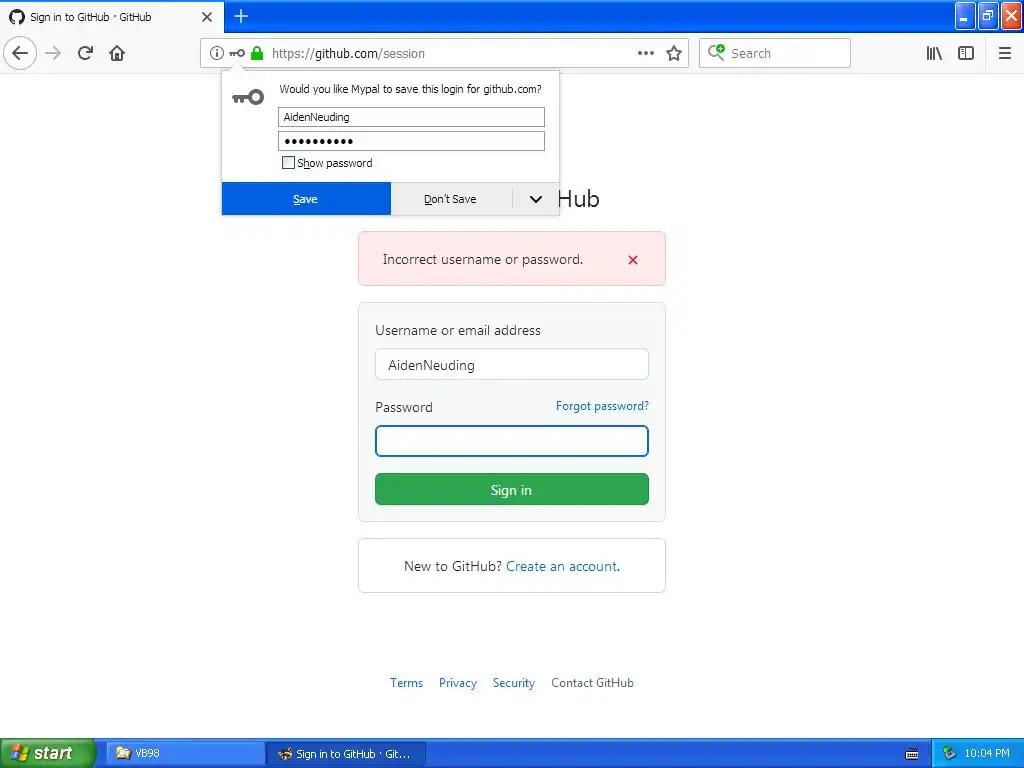Open the Windows start menu

click(x=47, y=753)
